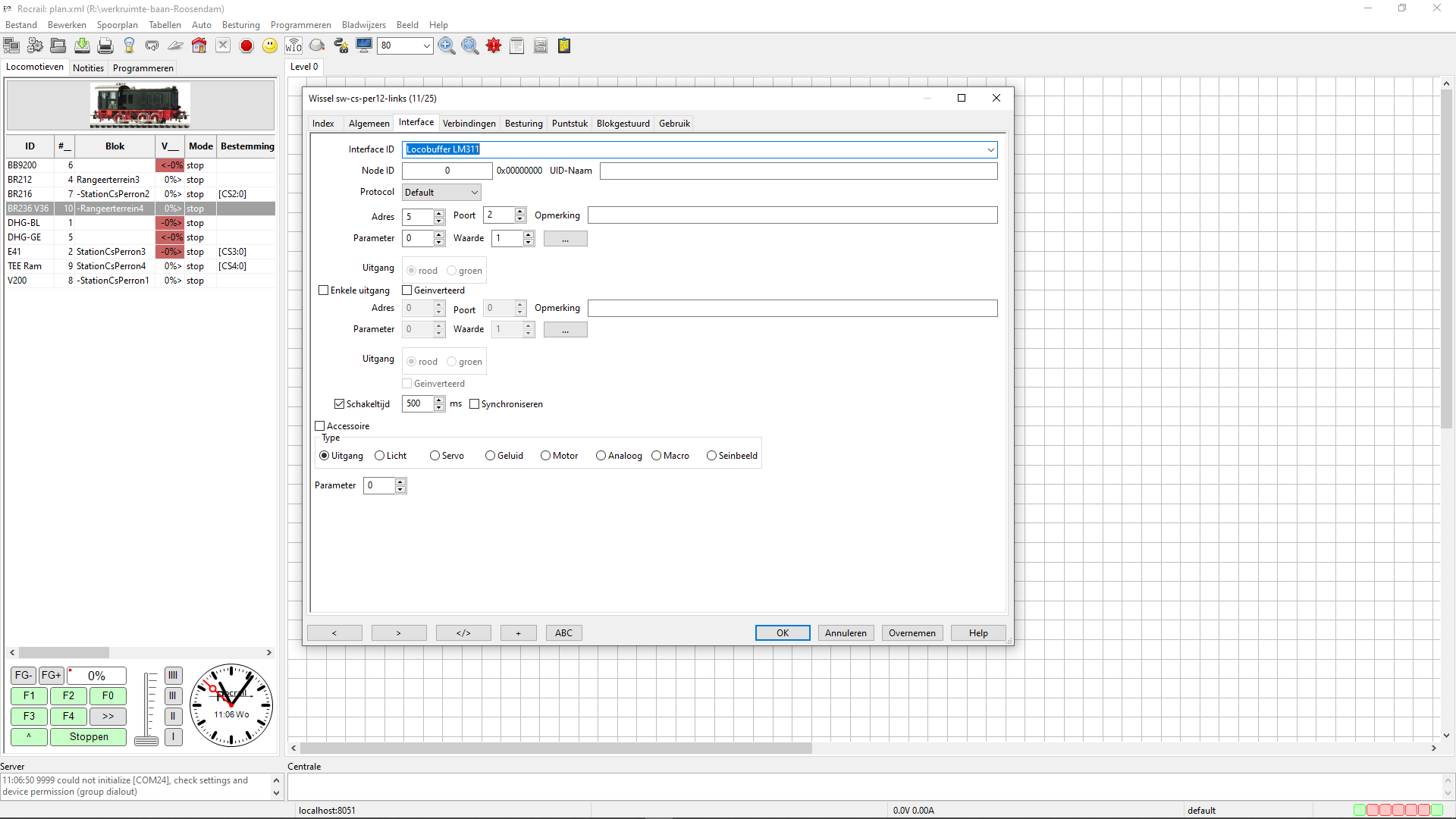Click the Overnemen button
1456x819 pixels.
coord(912,633)
